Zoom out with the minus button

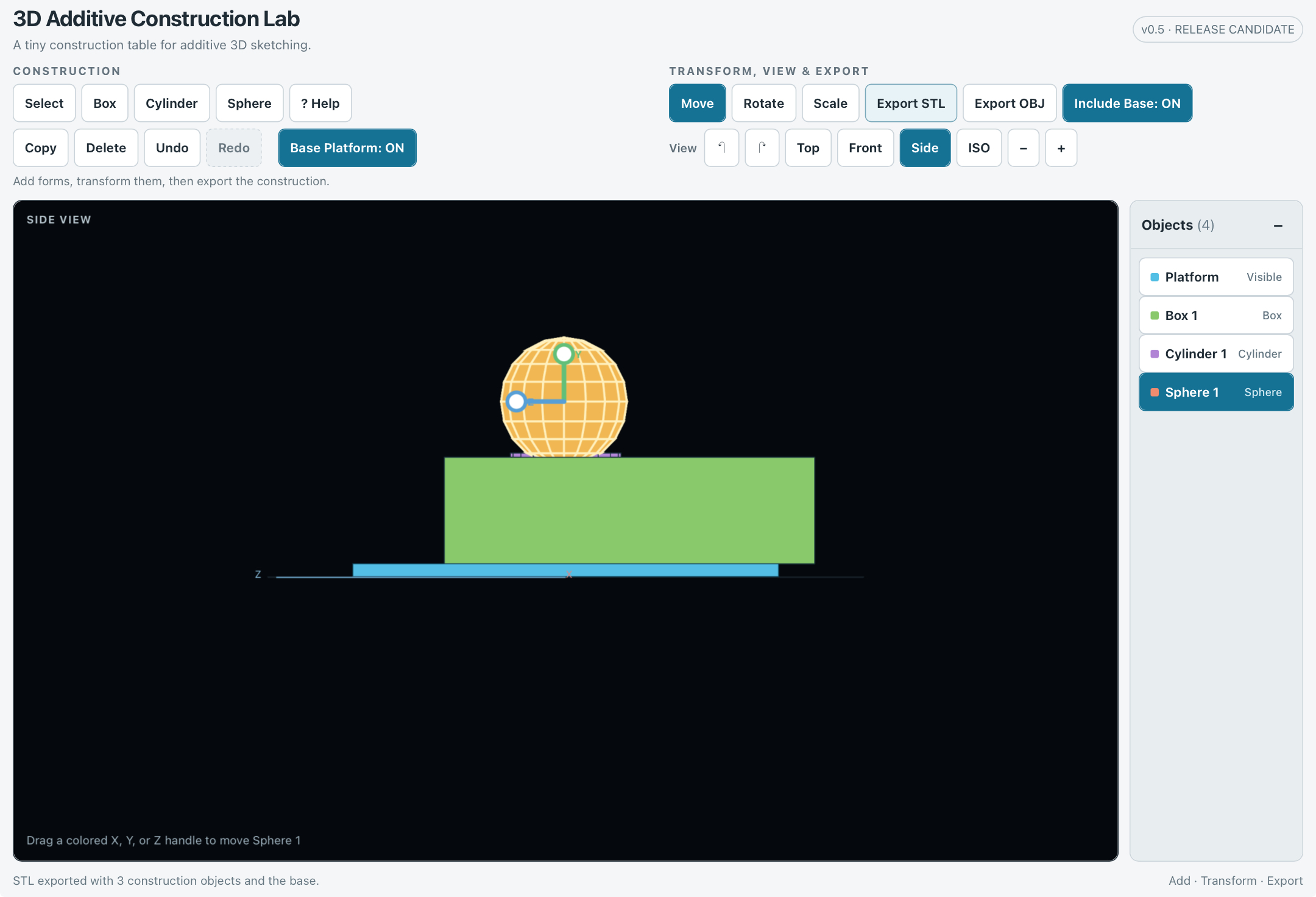click(1024, 147)
